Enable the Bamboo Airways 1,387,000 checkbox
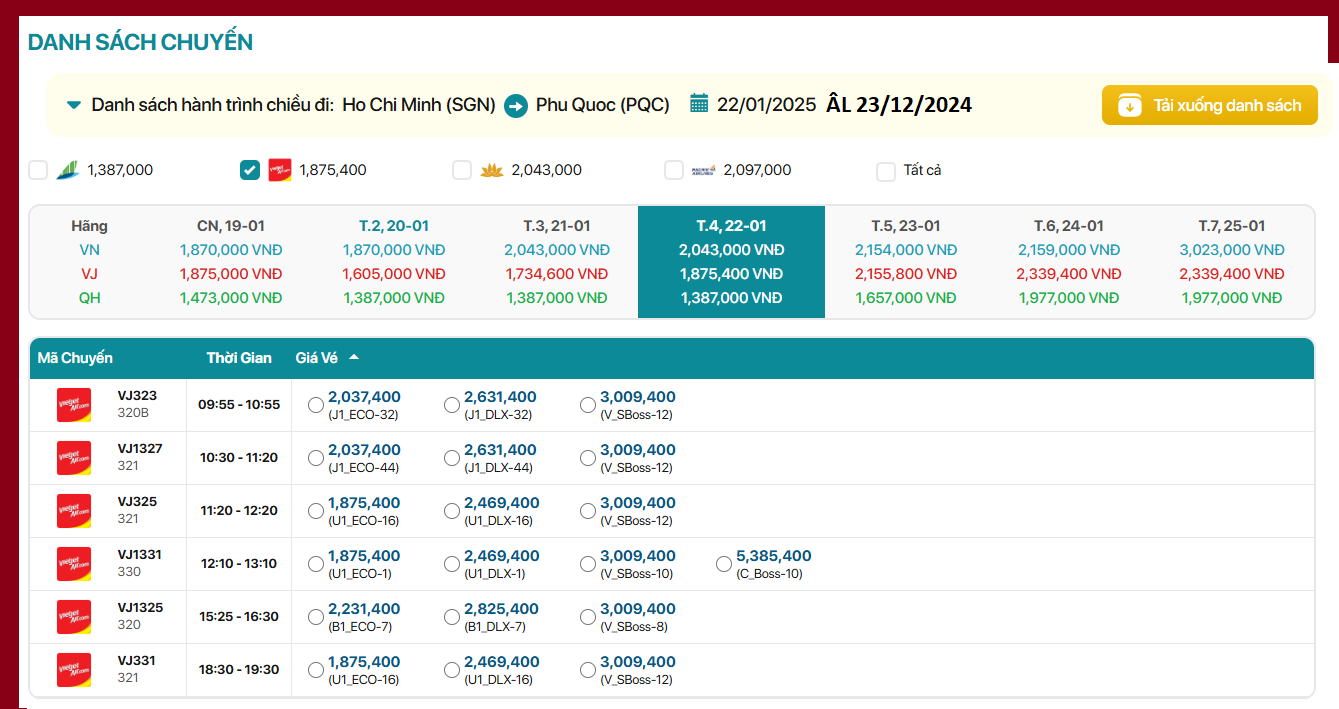 point(38,170)
